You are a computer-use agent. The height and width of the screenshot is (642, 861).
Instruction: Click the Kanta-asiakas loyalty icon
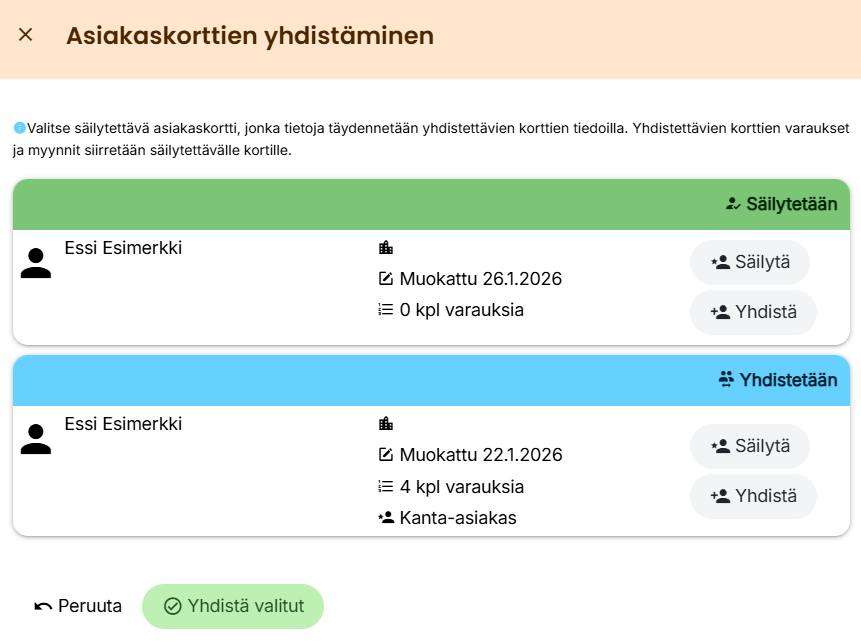[386, 518]
